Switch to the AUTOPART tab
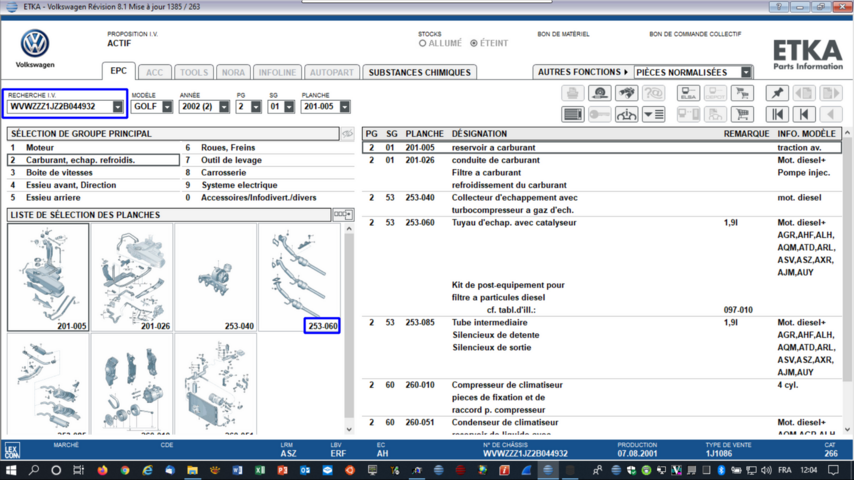Viewport: 854px width, 480px height. [332, 72]
